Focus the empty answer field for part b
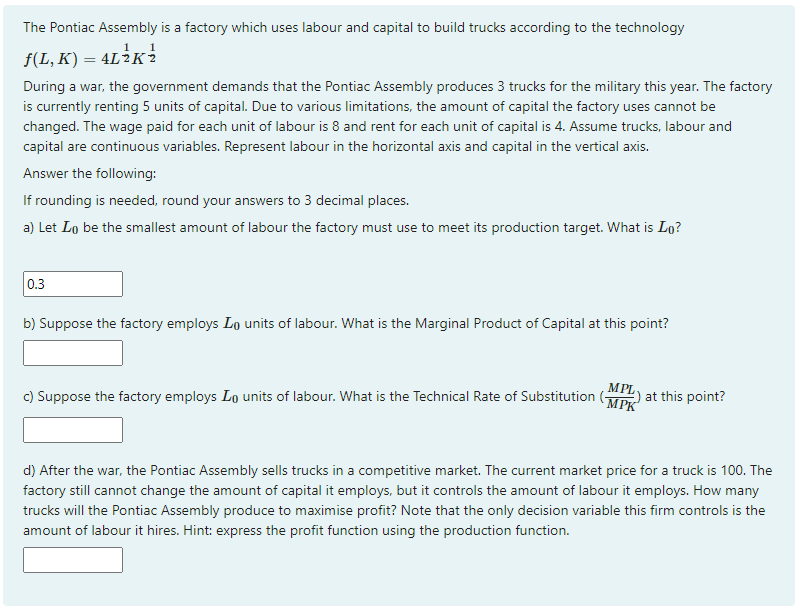Screen dimensions: 806x613 click(x=72, y=353)
